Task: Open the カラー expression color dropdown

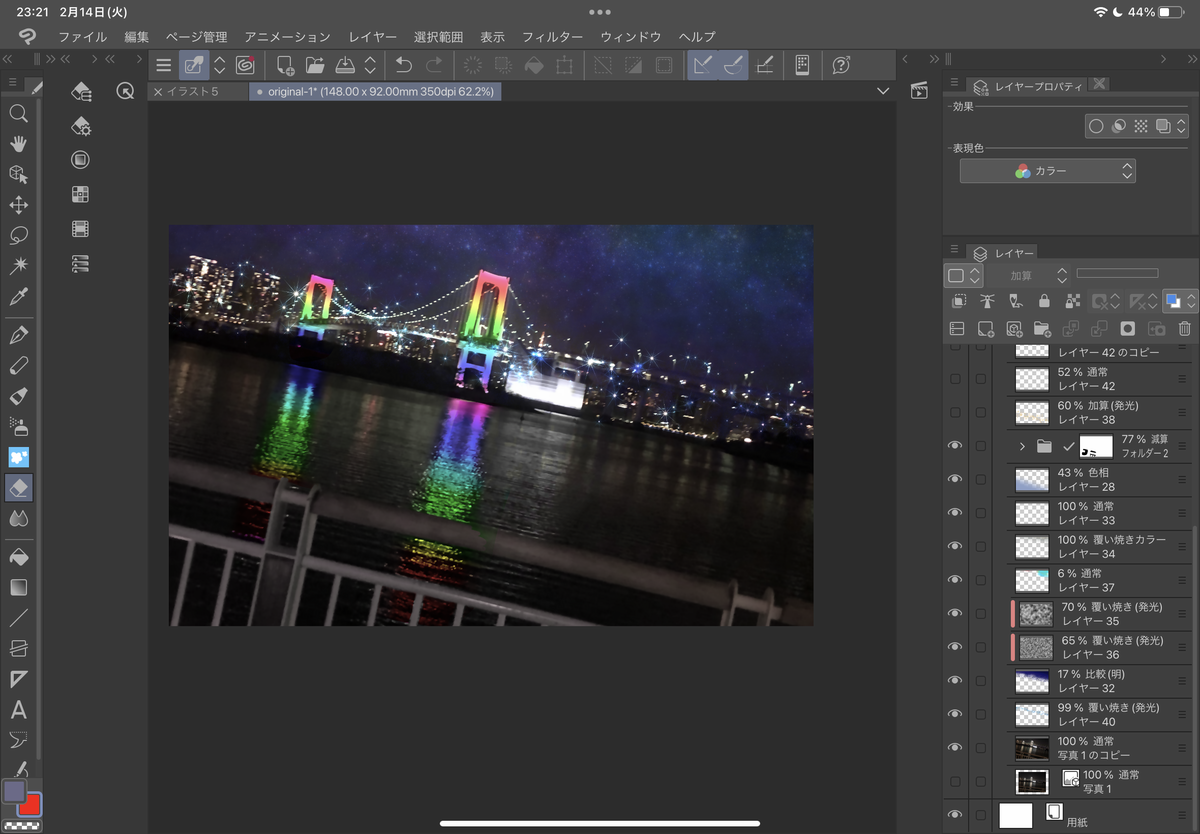Action: pos(1047,171)
